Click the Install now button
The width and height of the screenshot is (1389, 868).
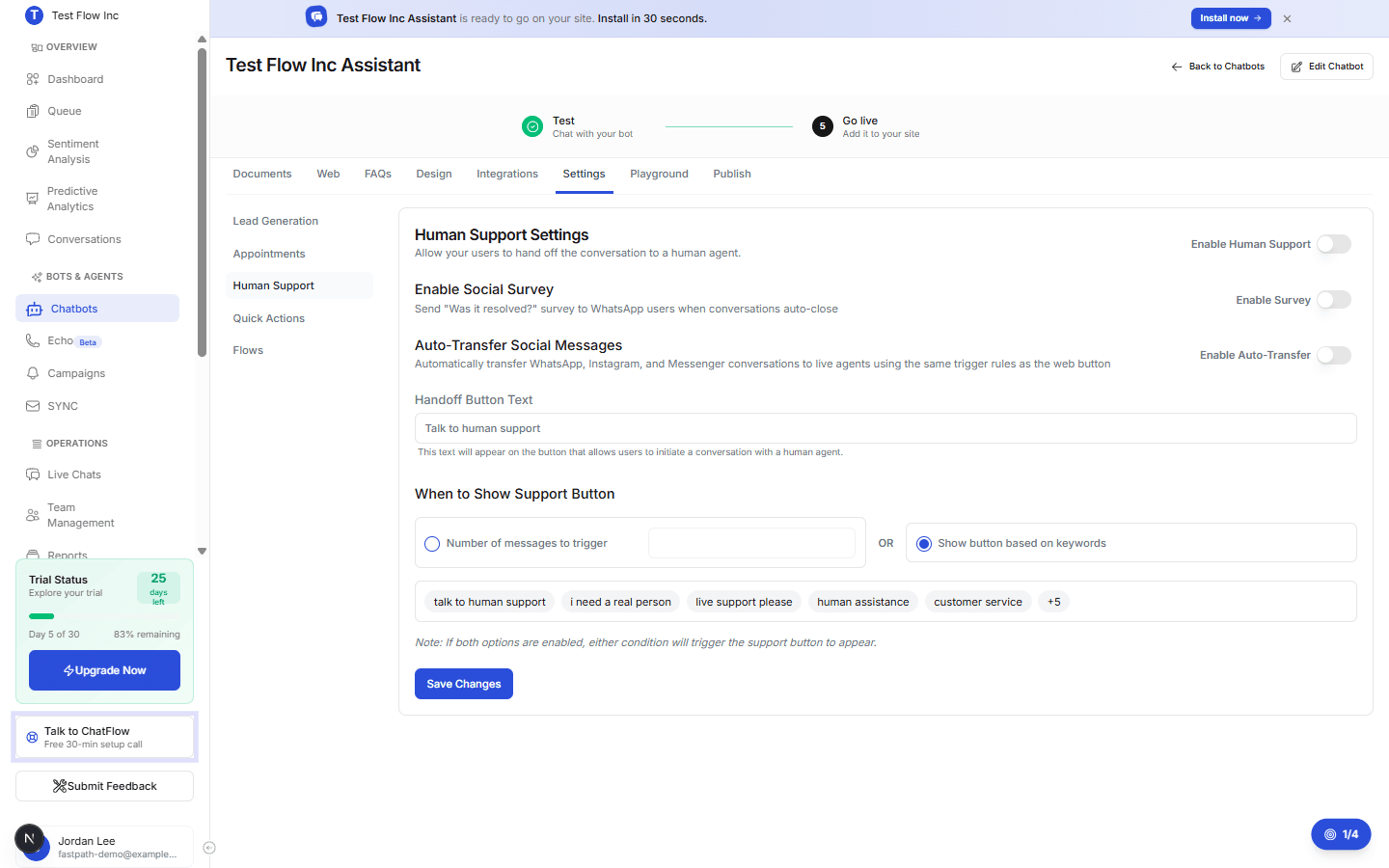1231,18
